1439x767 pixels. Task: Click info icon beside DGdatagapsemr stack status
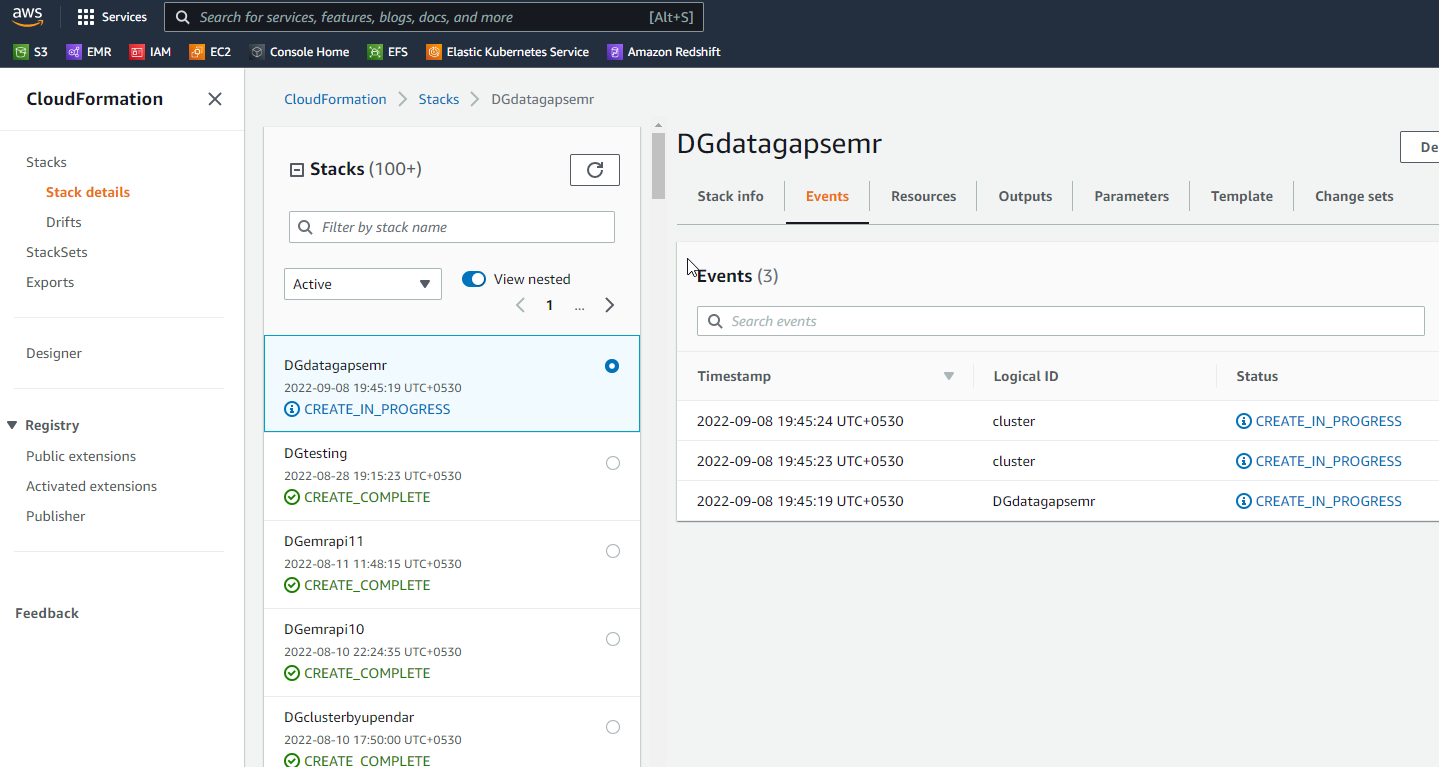[292, 409]
